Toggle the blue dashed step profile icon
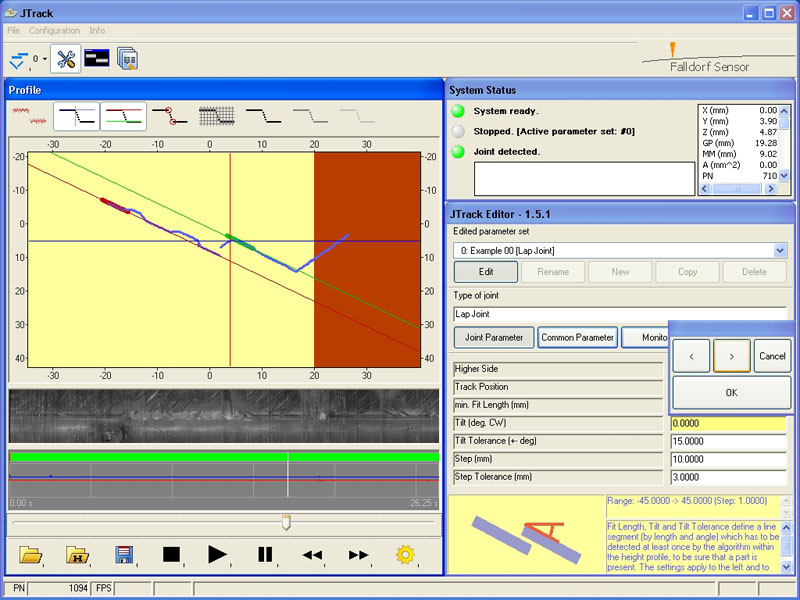 click(x=77, y=116)
